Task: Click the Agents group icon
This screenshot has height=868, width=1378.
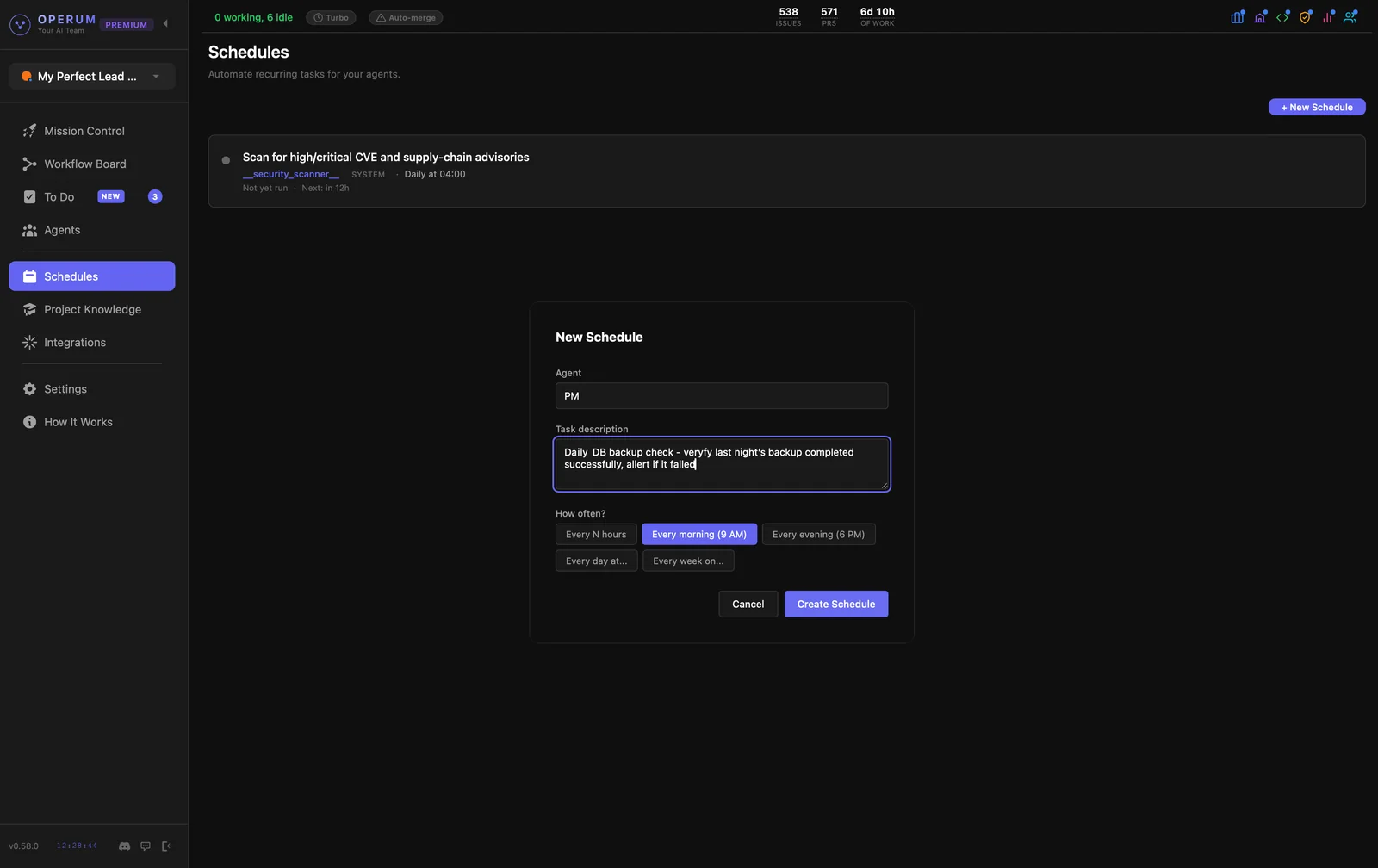Action: coord(29,230)
